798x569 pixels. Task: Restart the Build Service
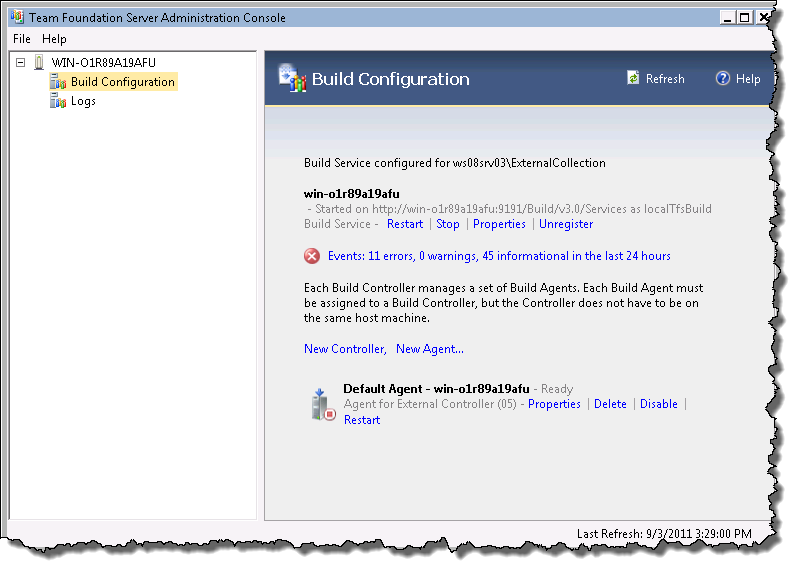[405, 224]
